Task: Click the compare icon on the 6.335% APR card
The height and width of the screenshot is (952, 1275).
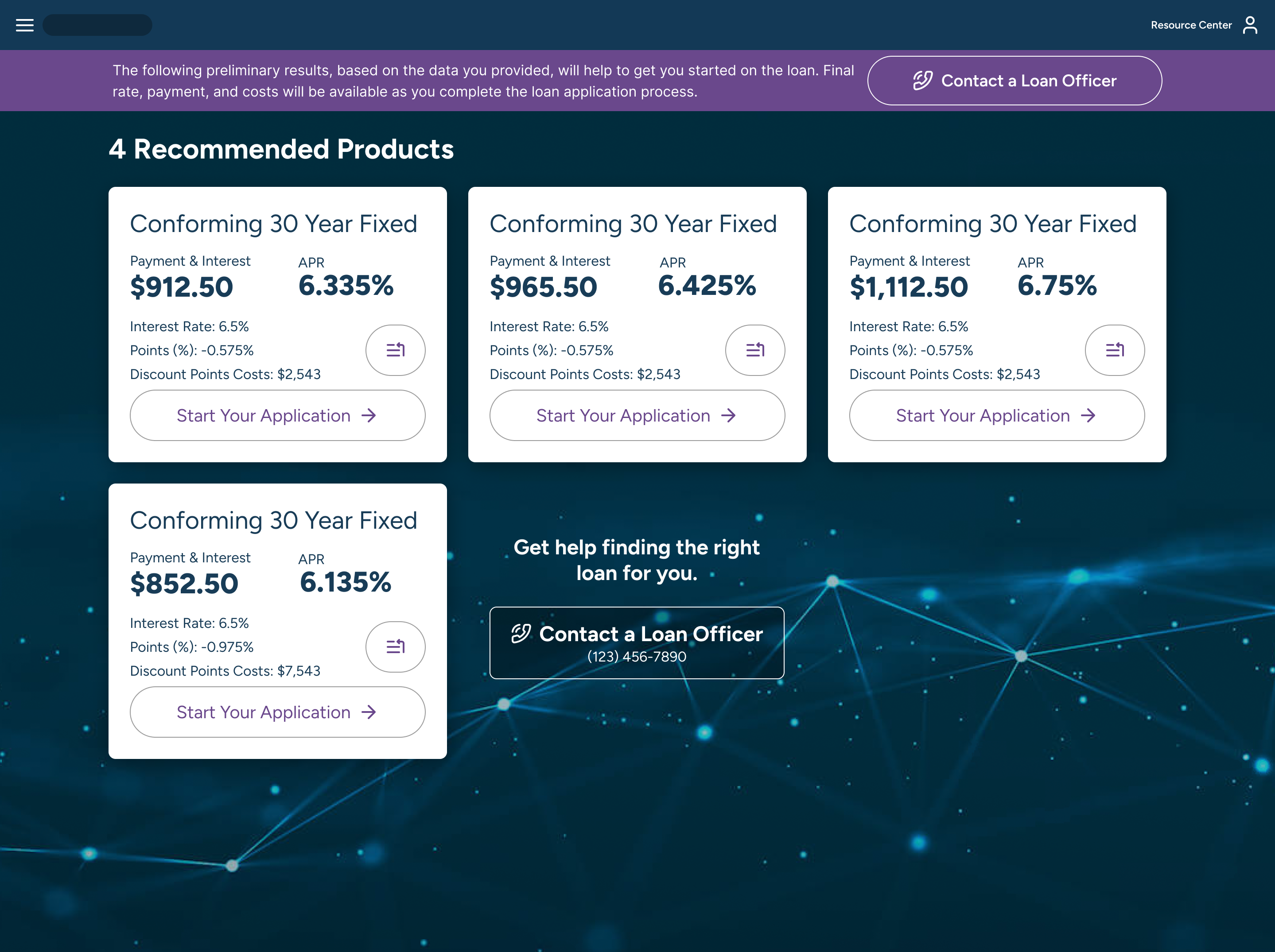Action: [x=396, y=350]
